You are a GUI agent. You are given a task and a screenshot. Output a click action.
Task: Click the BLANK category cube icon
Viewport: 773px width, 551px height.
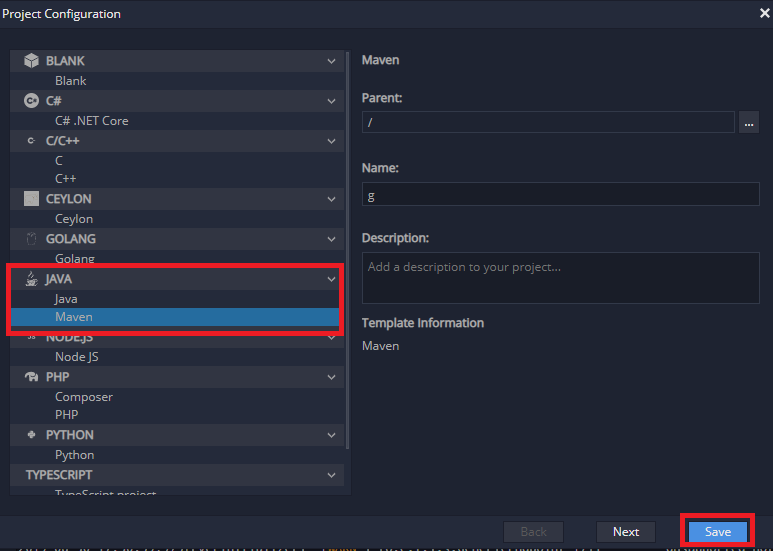tap(31, 61)
